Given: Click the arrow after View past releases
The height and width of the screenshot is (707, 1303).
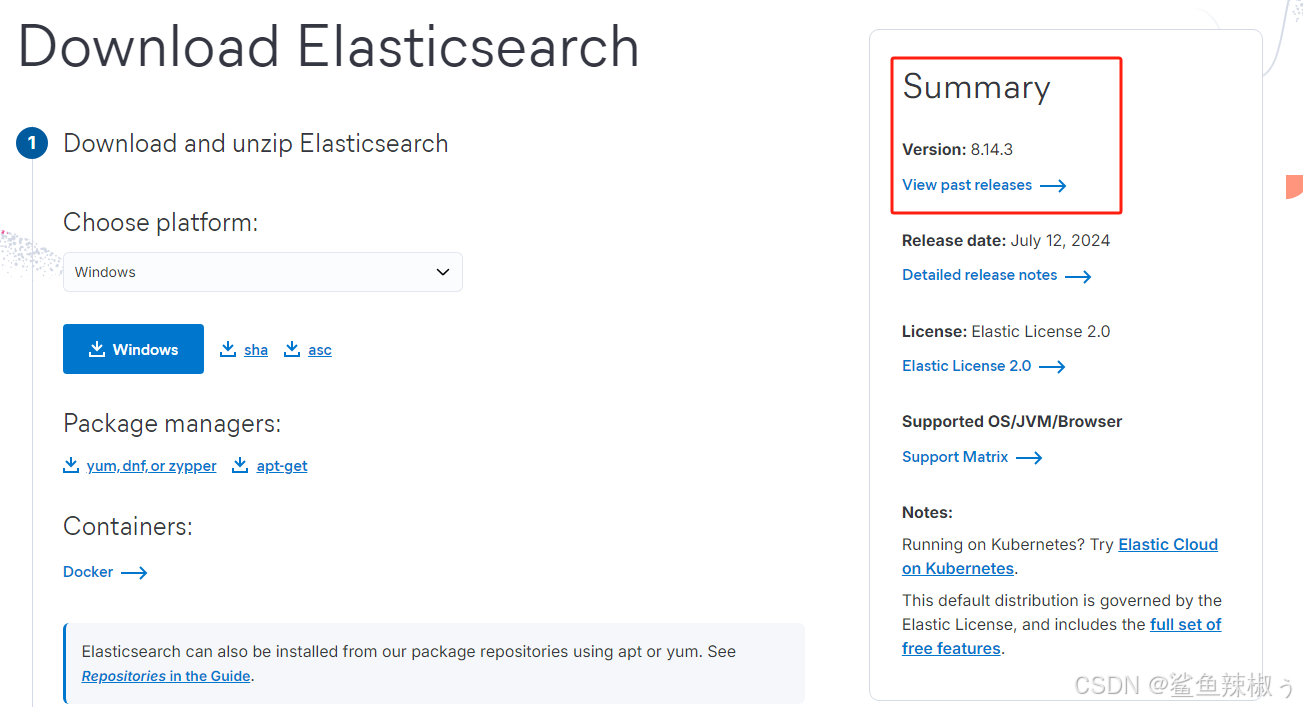Looking at the screenshot, I should click(1053, 186).
